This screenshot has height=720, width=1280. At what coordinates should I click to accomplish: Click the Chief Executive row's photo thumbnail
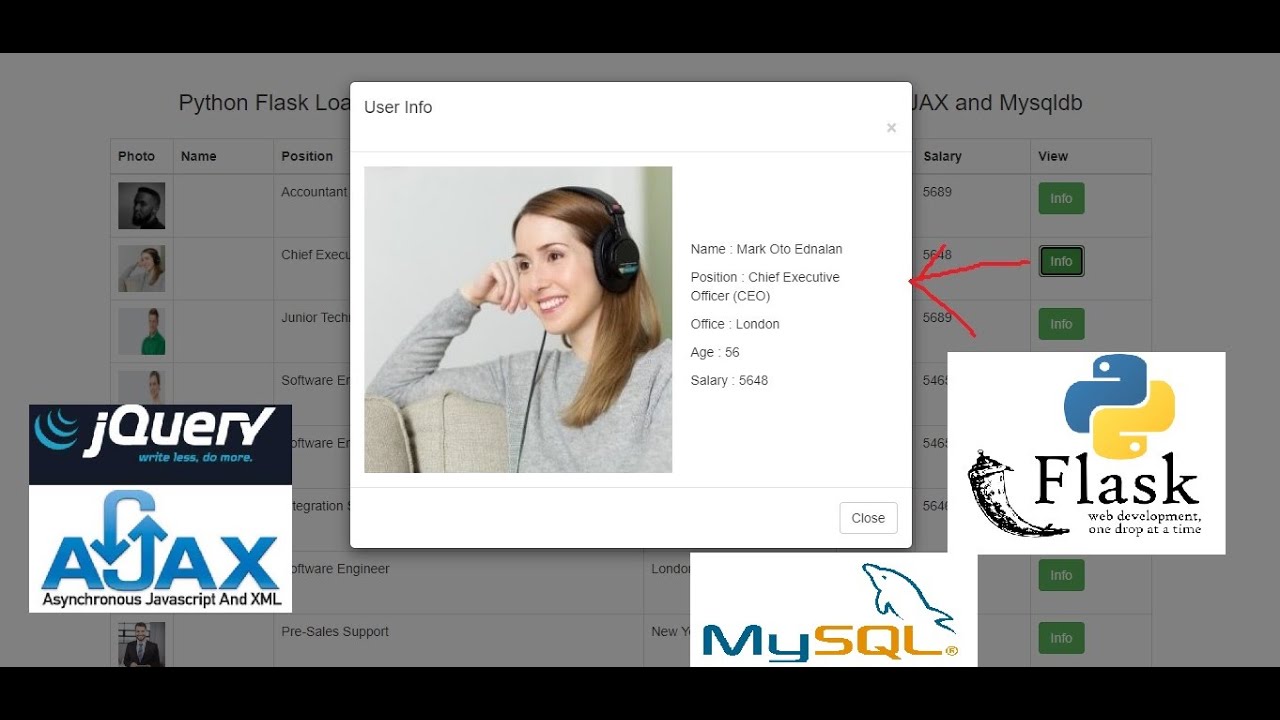click(141, 268)
